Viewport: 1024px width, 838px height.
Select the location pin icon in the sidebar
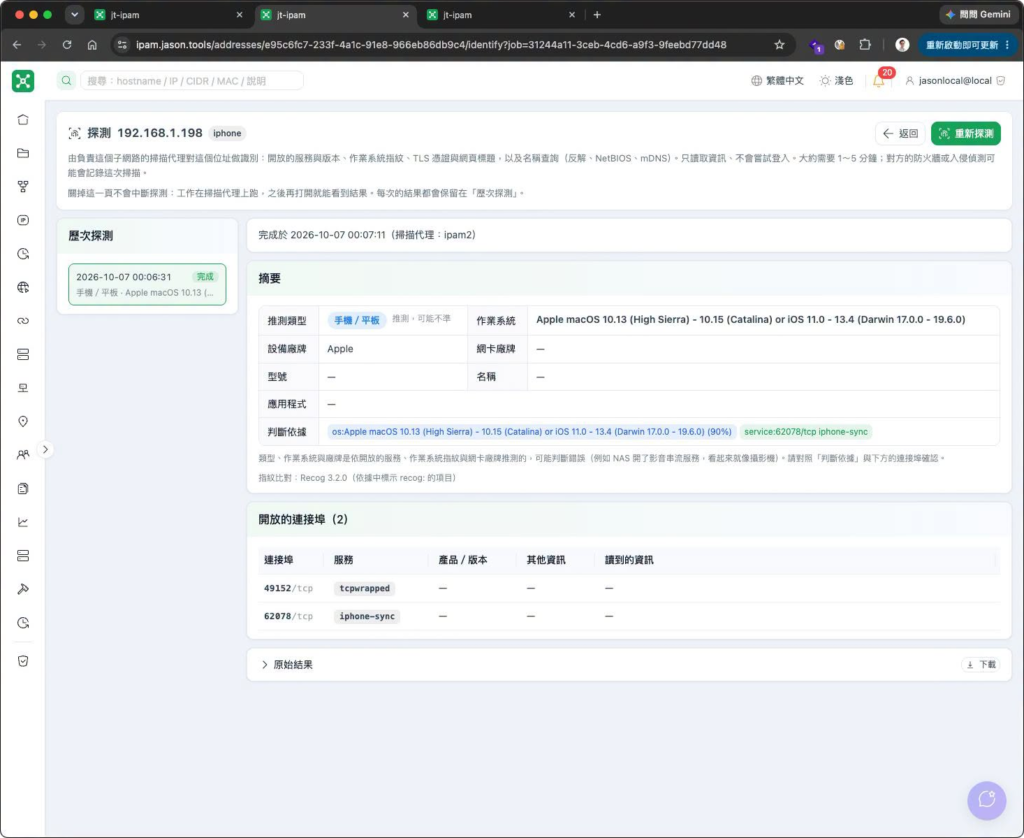coord(23,421)
